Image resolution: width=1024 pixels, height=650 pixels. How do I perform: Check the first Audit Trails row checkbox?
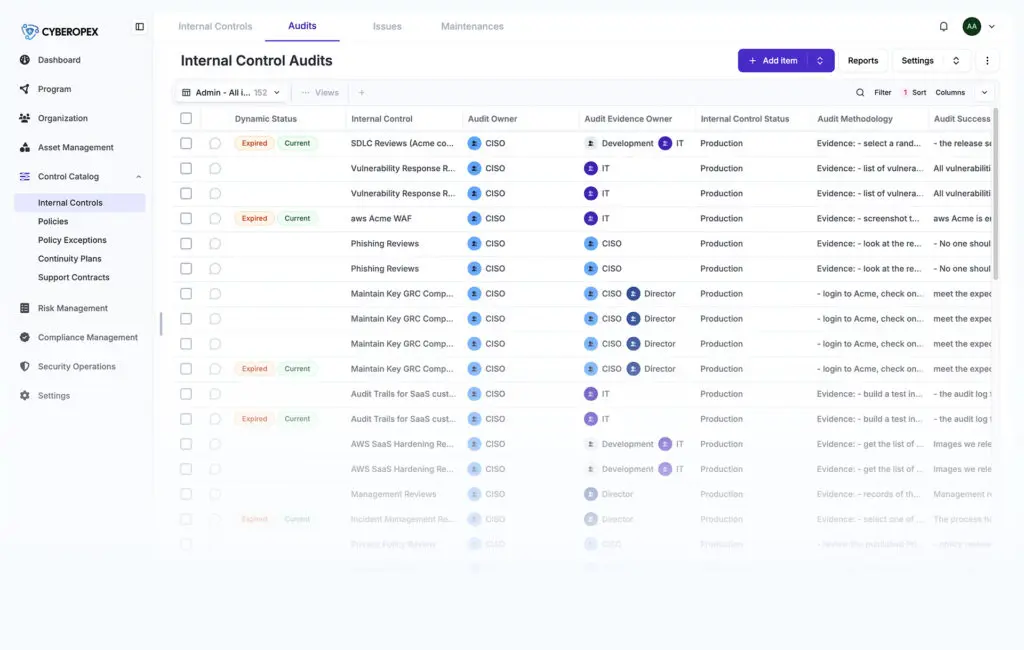(x=186, y=394)
